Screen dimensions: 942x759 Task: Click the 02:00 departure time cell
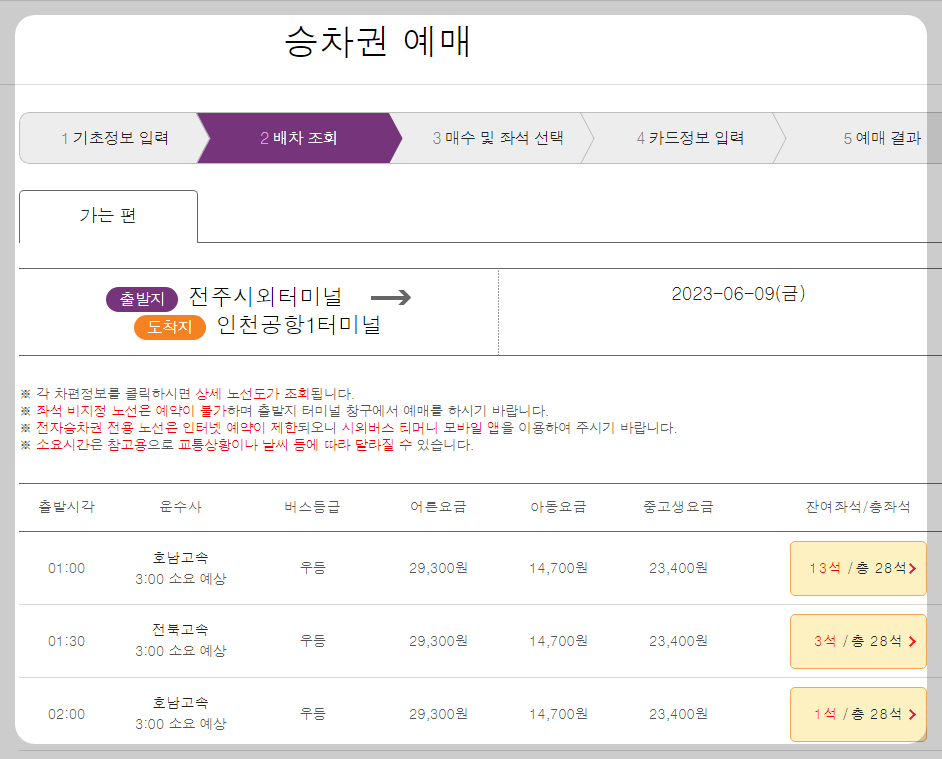[66, 714]
